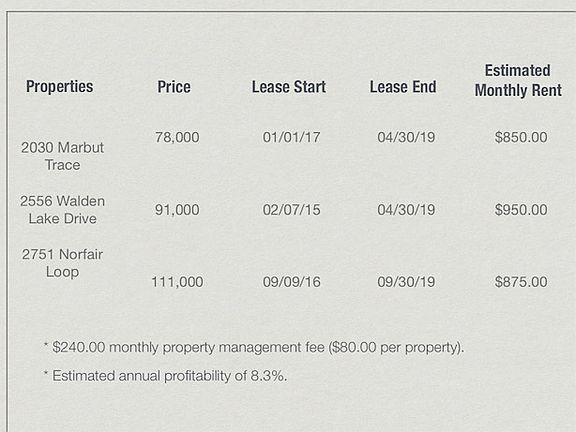The width and height of the screenshot is (576, 432).
Task: Click the 09/30/19 lease end date
Action: point(406,282)
